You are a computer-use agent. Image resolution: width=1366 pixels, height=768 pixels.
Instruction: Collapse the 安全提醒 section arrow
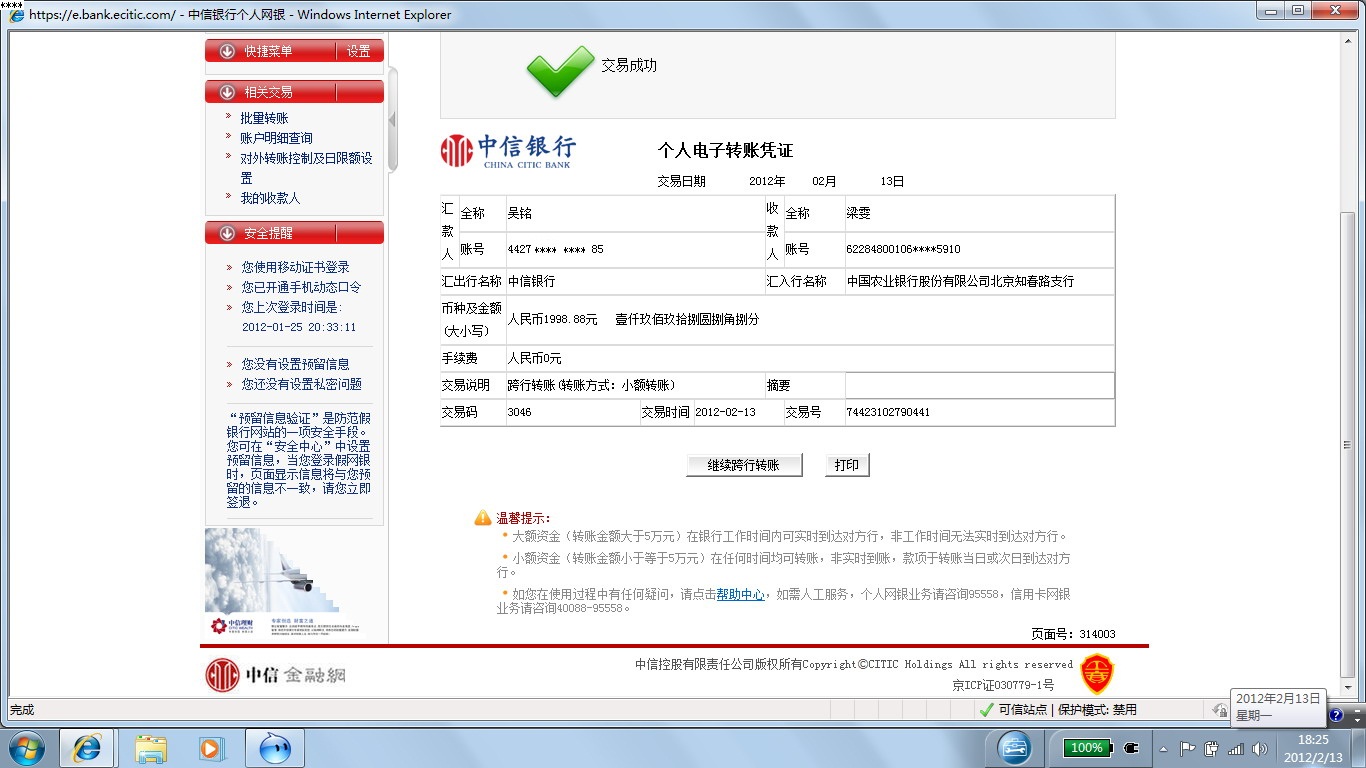click(227, 233)
